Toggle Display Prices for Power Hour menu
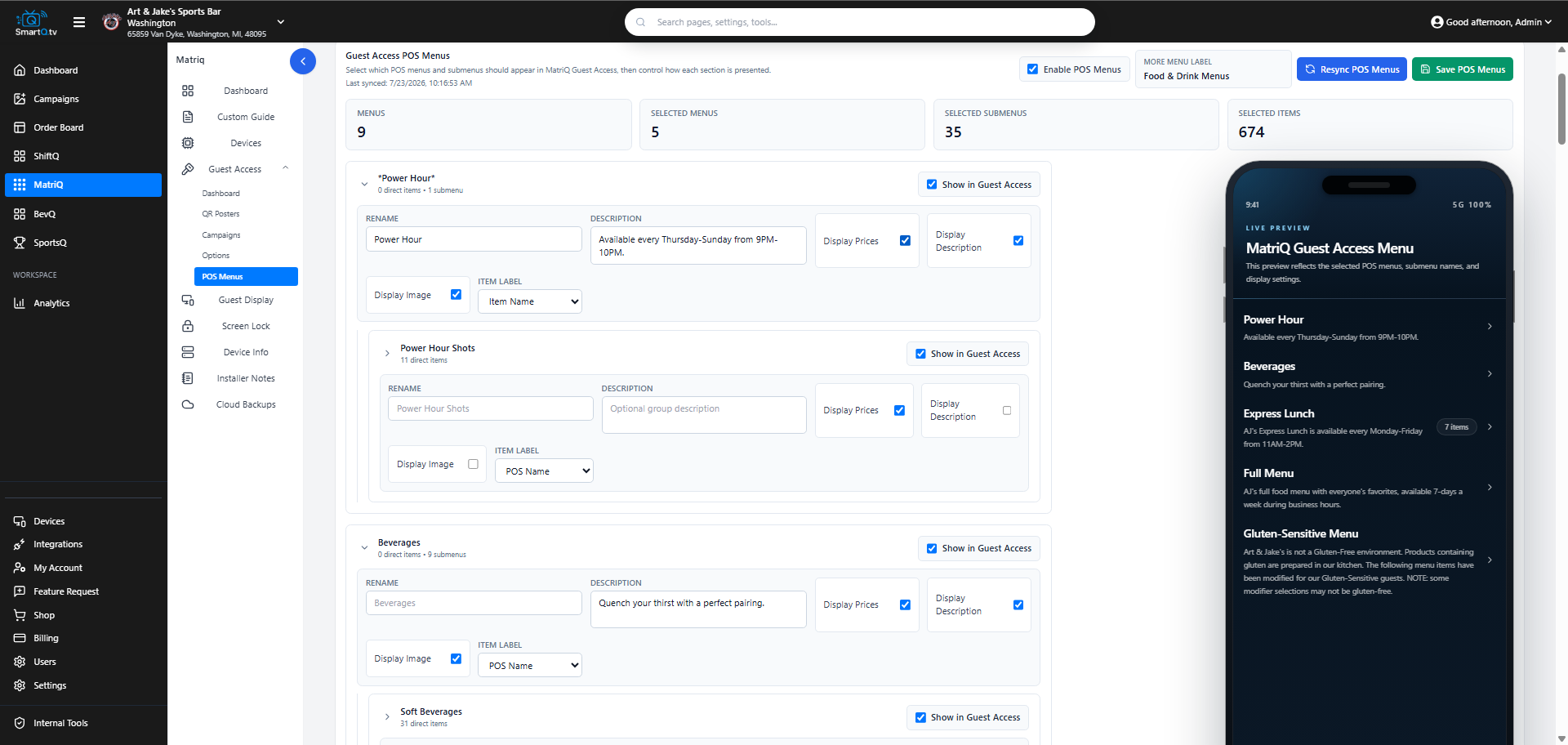 (905, 240)
